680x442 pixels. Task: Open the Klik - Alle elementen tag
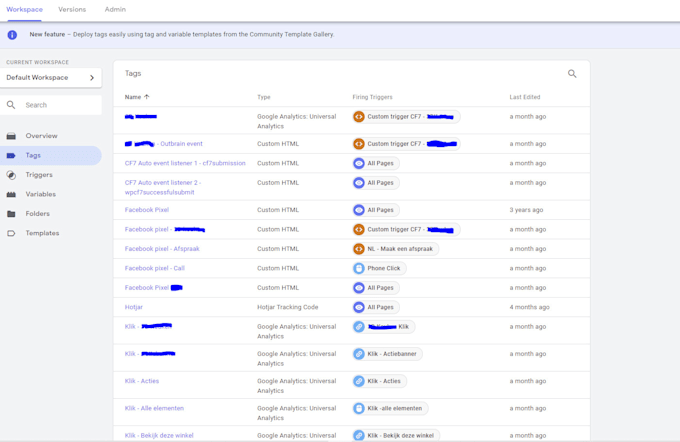point(154,408)
